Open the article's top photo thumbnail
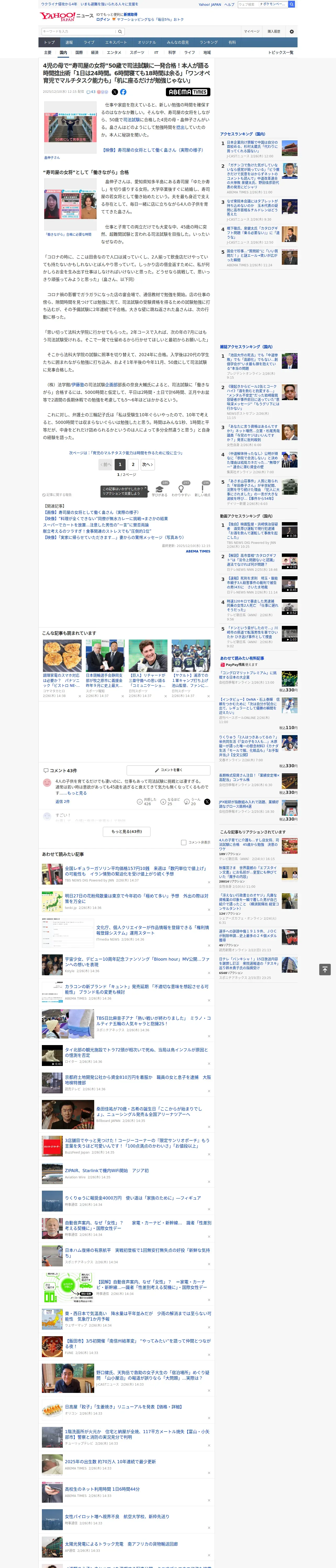336x1568 pixels. (x=70, y=127)
